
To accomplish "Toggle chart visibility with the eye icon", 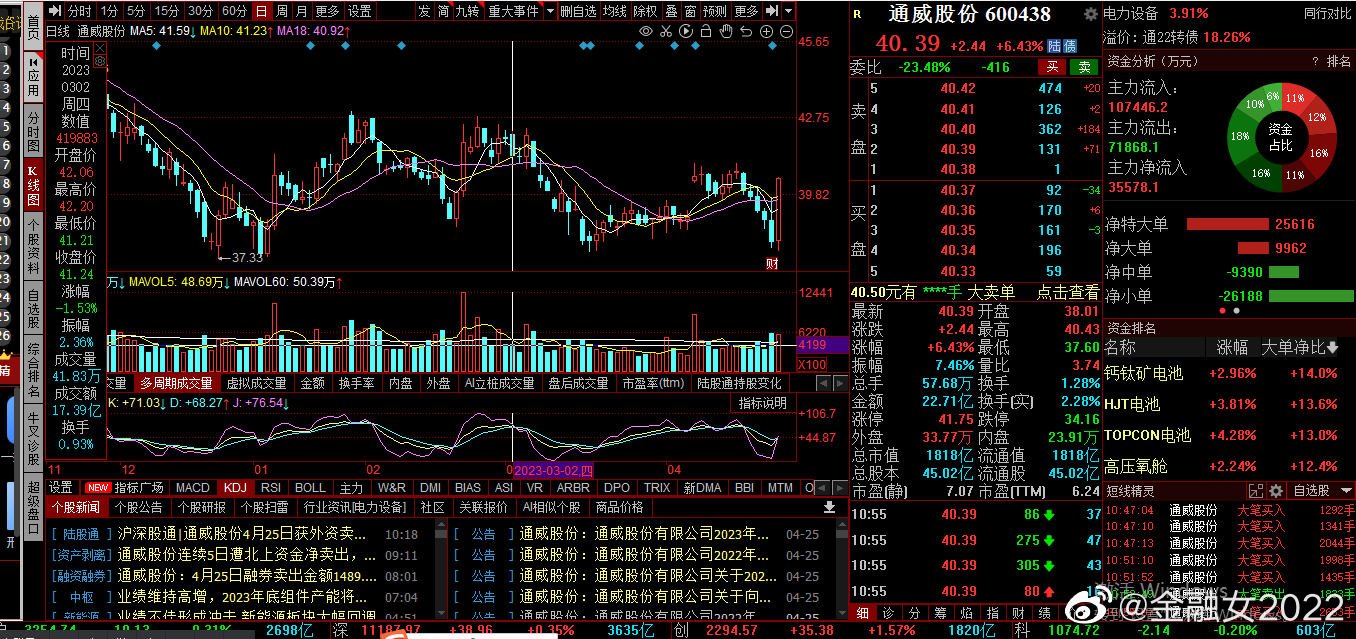I will click(646, 31).
